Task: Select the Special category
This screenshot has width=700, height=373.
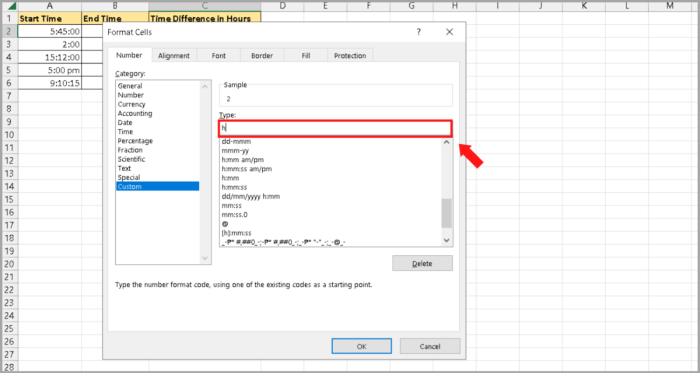Action: pos(157,177)
